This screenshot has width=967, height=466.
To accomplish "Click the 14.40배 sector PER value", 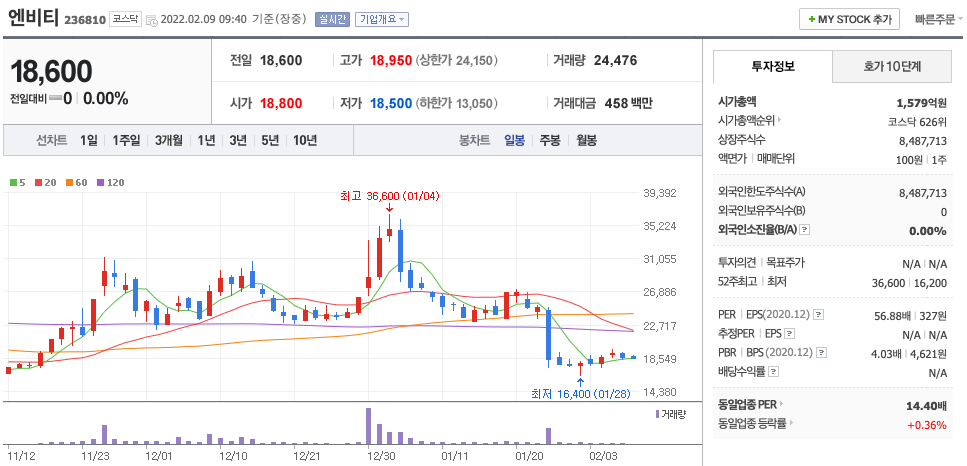I will [x=926, y=406].
